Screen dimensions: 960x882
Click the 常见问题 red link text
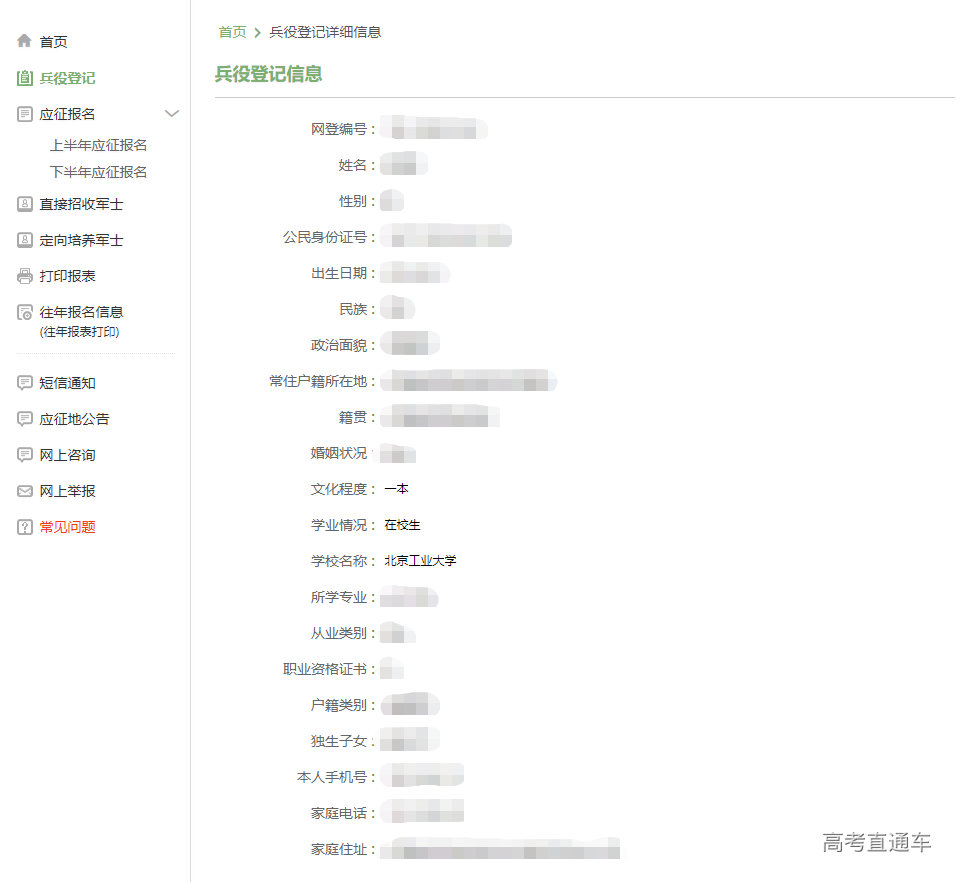coord(67,527)
